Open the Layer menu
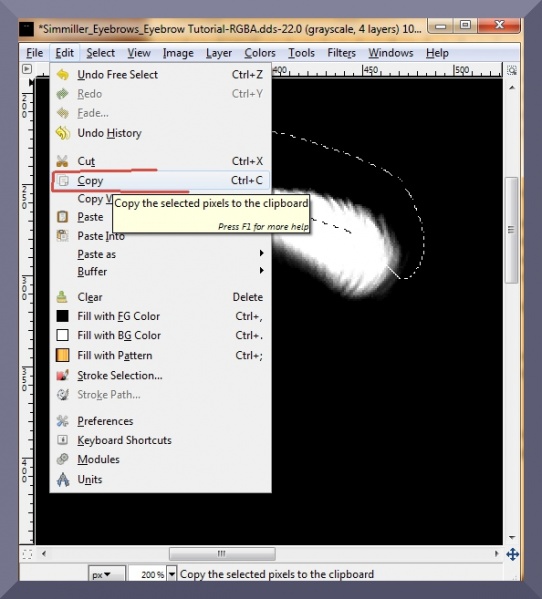This screenshot has width=542, height=599. click(x=218, y=53)
